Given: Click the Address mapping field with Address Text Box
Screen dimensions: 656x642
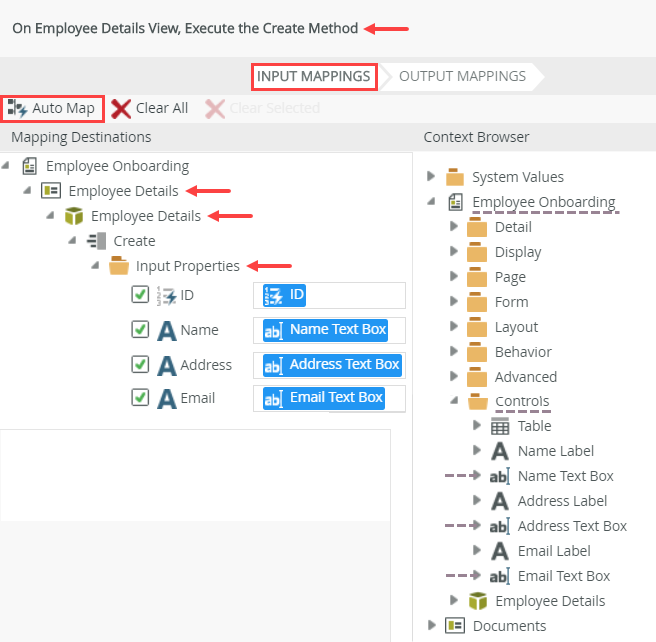Looking at the screenshot, I should 332,365.
